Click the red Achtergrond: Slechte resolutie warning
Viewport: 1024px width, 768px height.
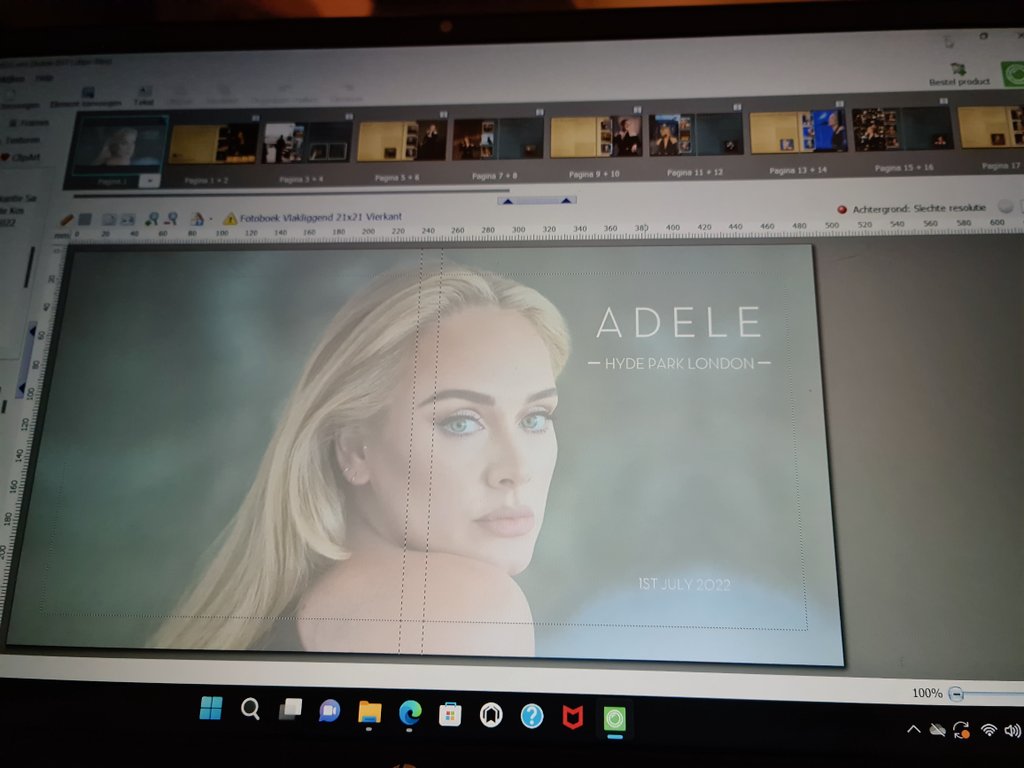[912, 208]
